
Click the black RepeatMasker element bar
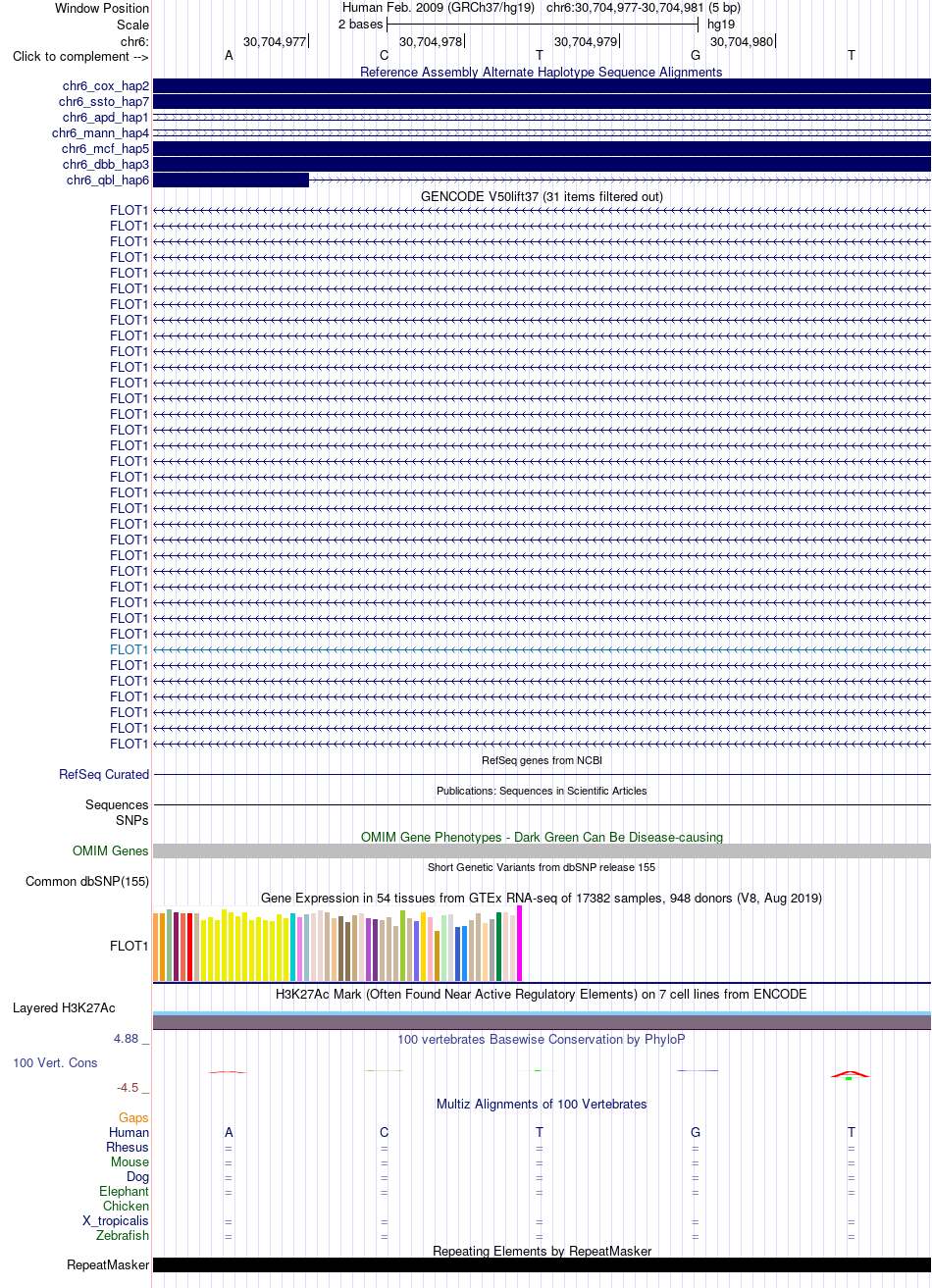tap(542, 1265)
